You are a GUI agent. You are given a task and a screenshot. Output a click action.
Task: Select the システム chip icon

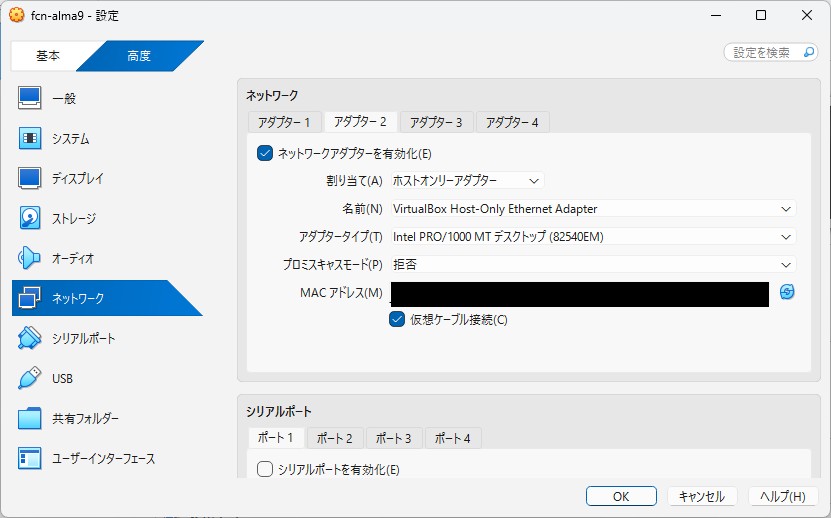(x=30, y=138)
